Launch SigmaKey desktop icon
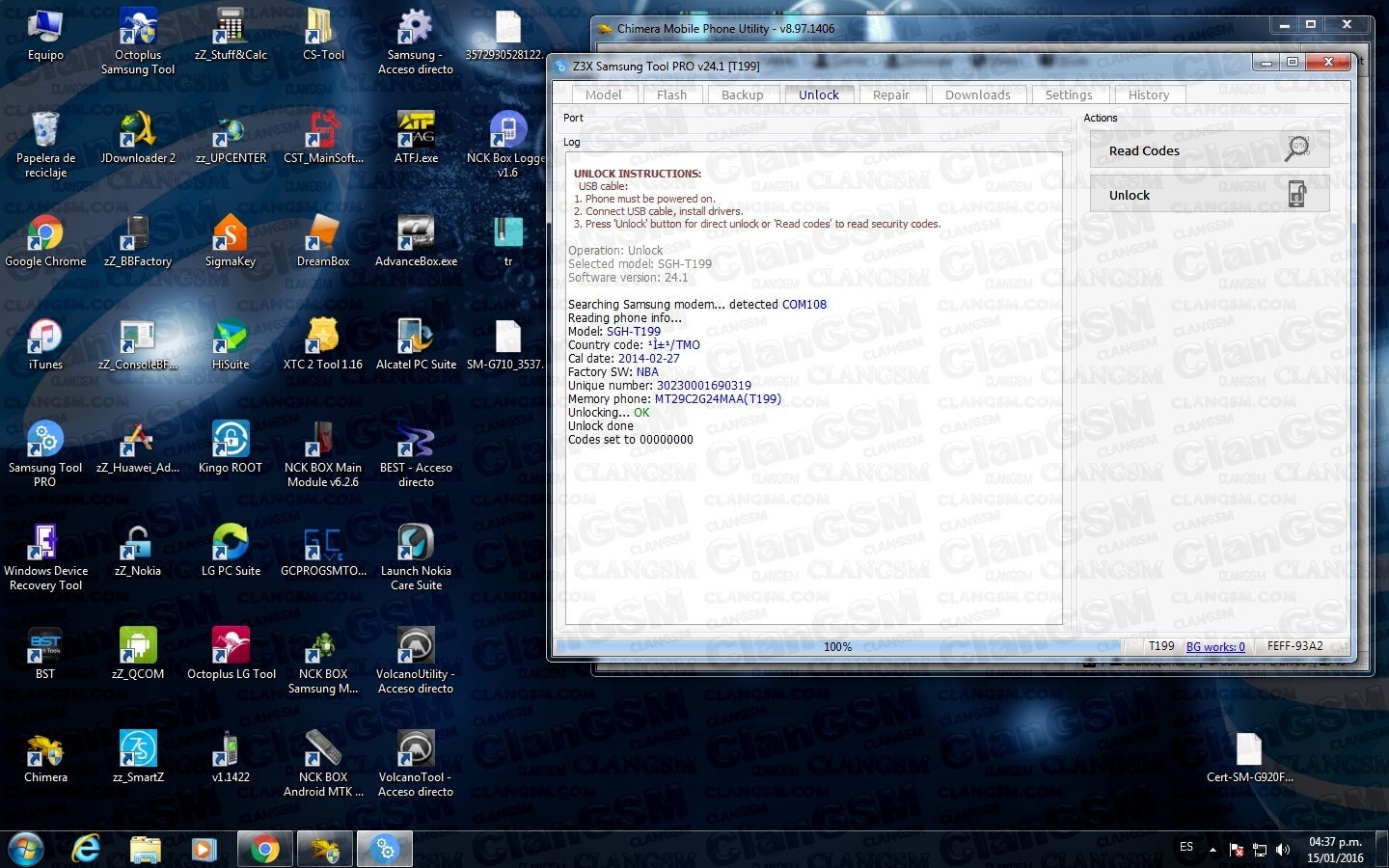The image size is (1389, 868). pos(231,241)
